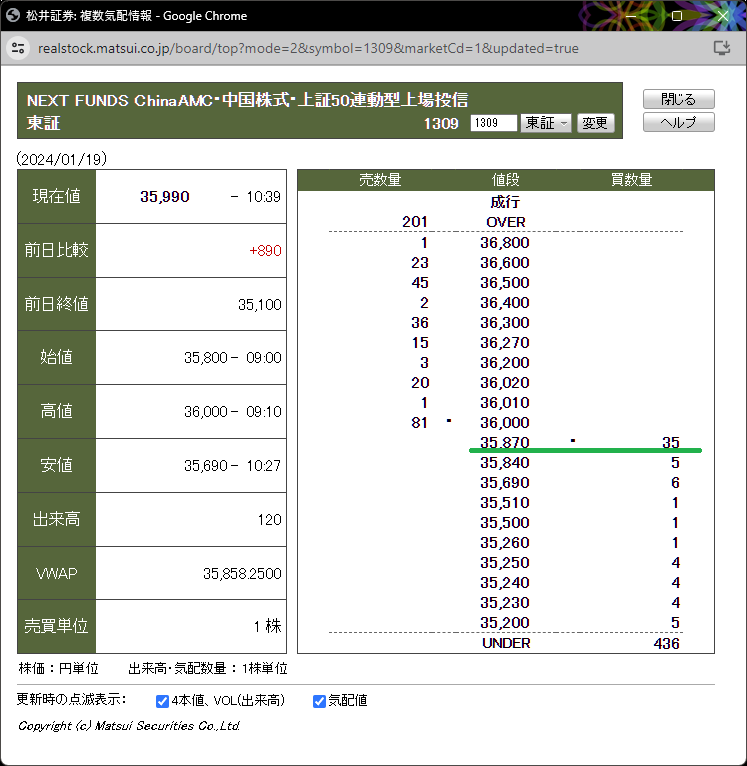The height and width of the screenshot is (766, 747).
Task: Click the price 36,500 row
Action: [505, 282]
